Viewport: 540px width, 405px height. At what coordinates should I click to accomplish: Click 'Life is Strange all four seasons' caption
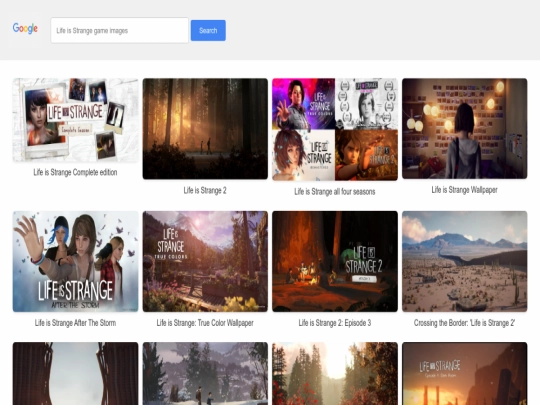click(x=335, y=191)
